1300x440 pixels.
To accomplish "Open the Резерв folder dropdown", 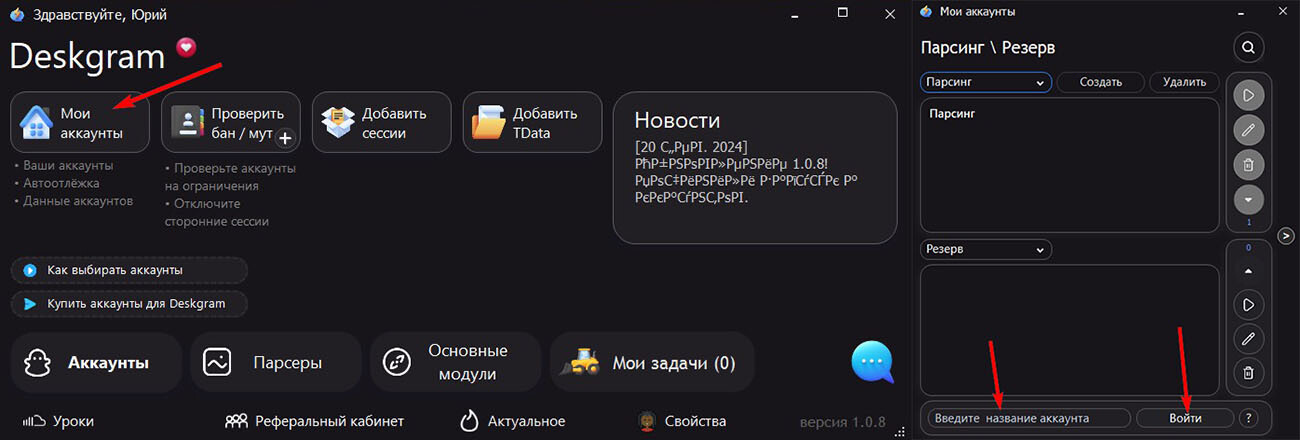I will point(985,249).
